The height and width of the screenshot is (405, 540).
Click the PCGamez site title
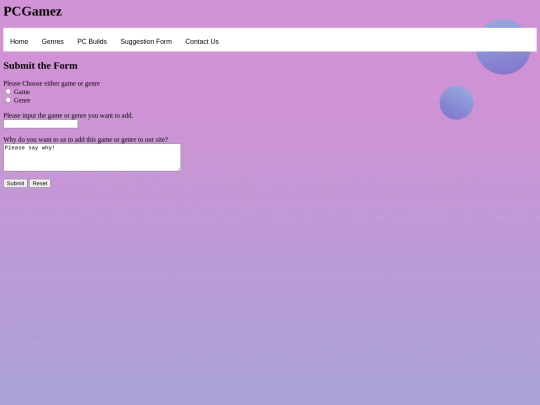33,11
